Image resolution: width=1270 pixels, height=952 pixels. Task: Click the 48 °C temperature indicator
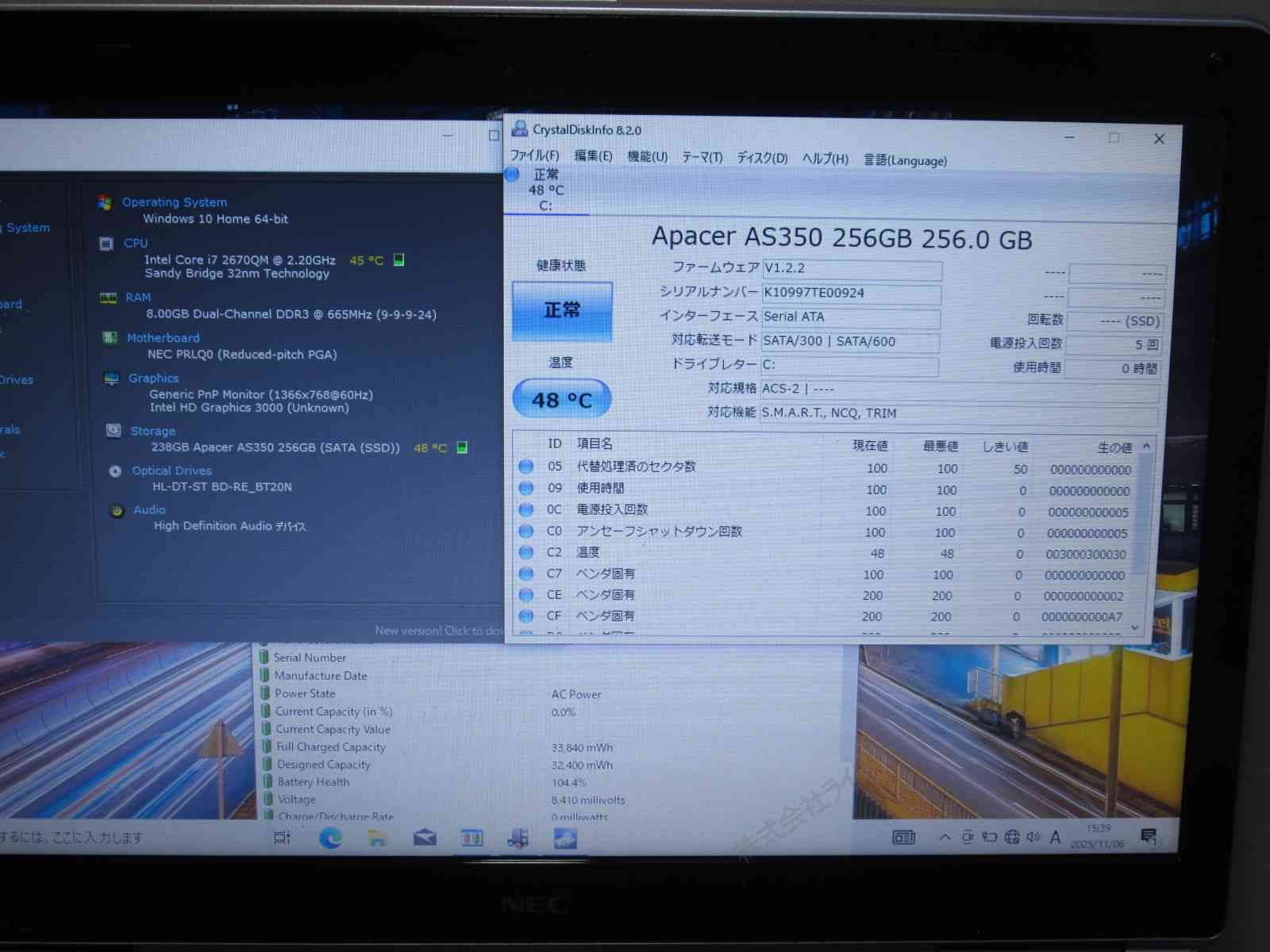[x=562, y=399]
